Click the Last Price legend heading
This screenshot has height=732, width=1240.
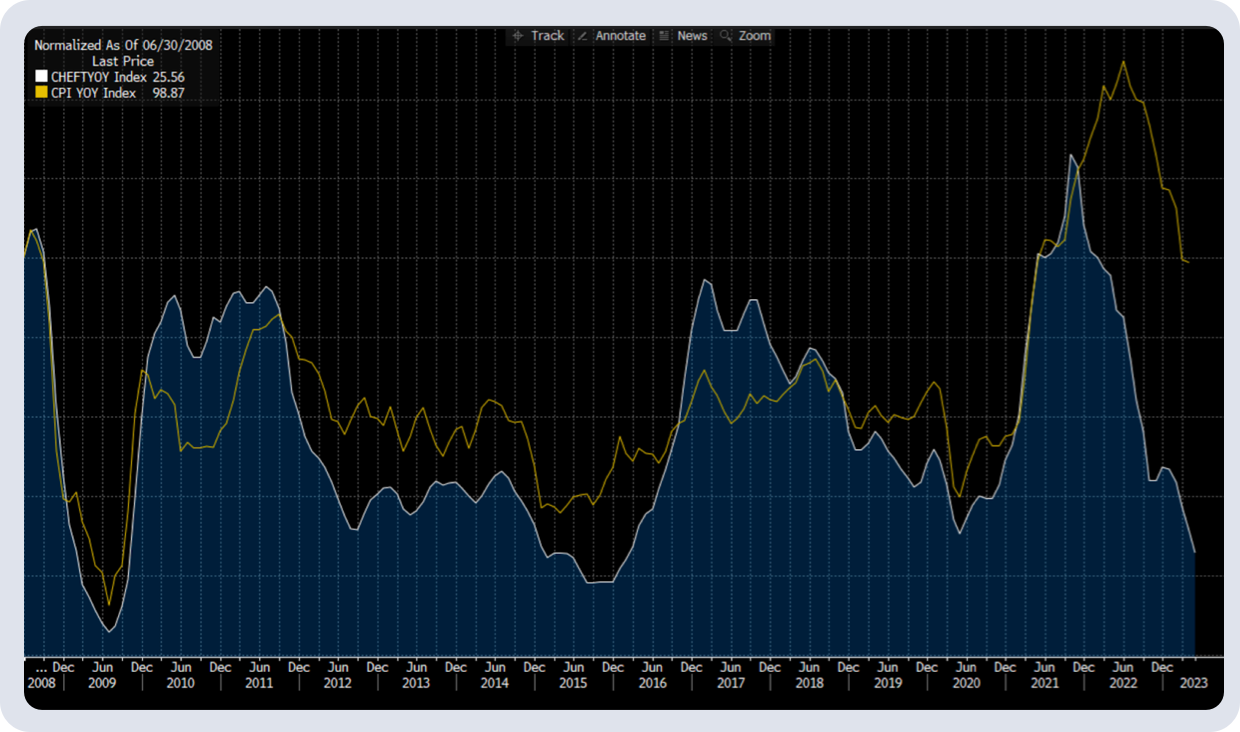pyautogui.click(x=123, y=61)
